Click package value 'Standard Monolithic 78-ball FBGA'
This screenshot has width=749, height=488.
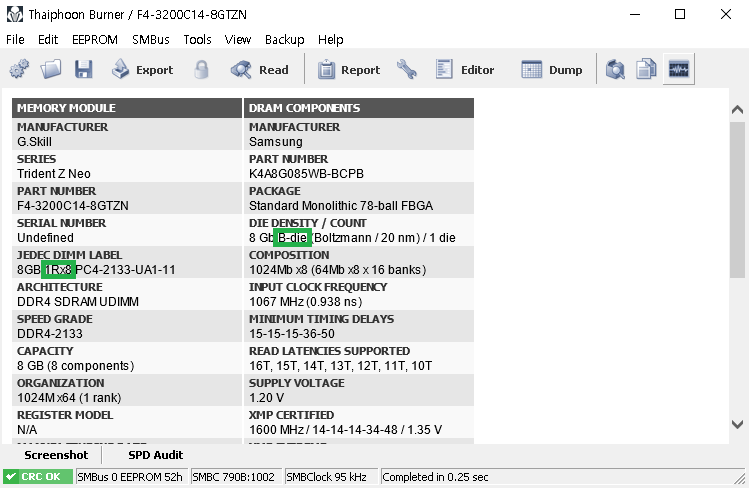tap(341, 206)
